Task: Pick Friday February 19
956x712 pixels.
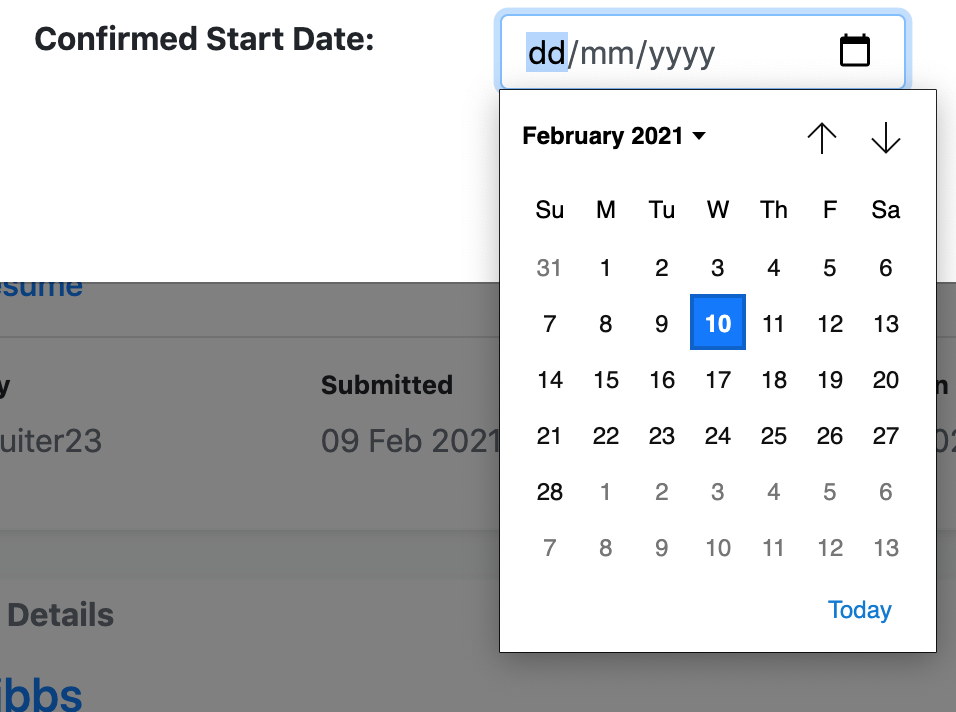Action: (x=830, y=380)
